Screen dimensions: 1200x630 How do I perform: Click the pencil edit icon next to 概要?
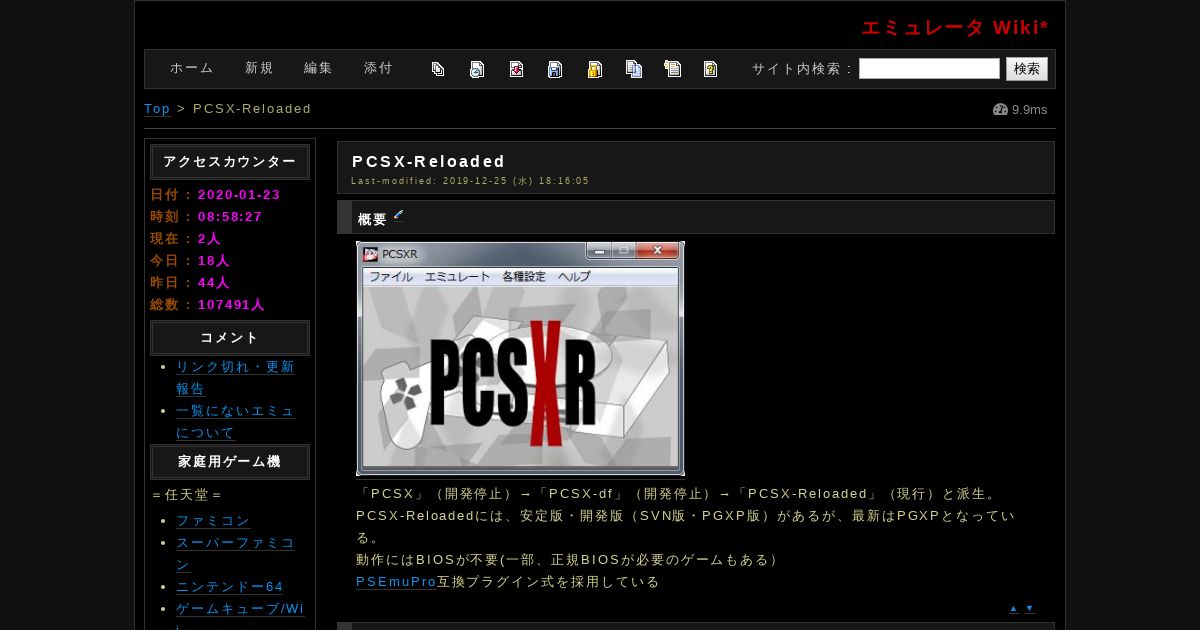(399, 215)
